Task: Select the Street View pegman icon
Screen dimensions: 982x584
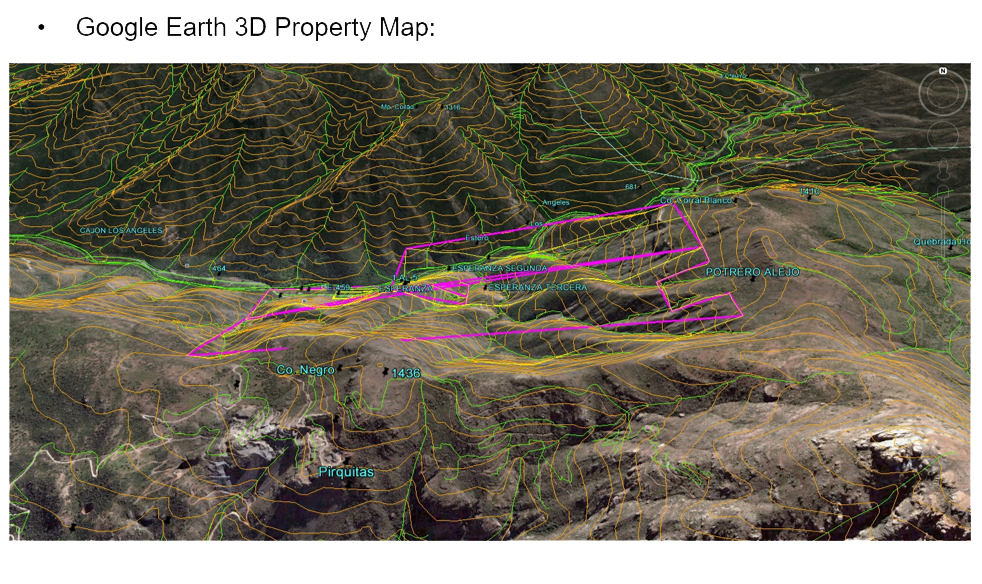Action: pyautogui.click(x=943, y=168)
